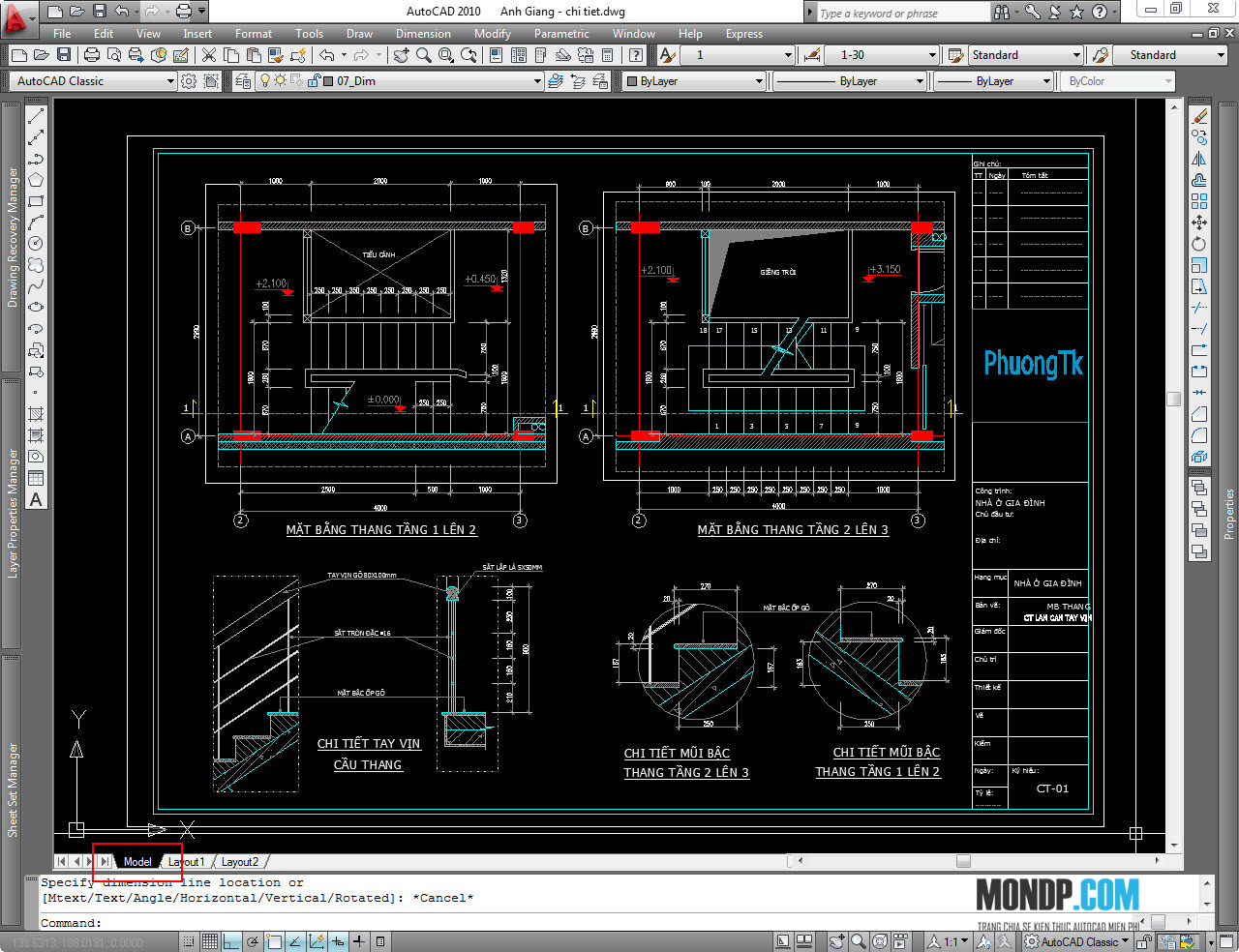Open the Parametric menu
The width and height of the screenshot is (1239, 952).
click(x=561, y=34)
